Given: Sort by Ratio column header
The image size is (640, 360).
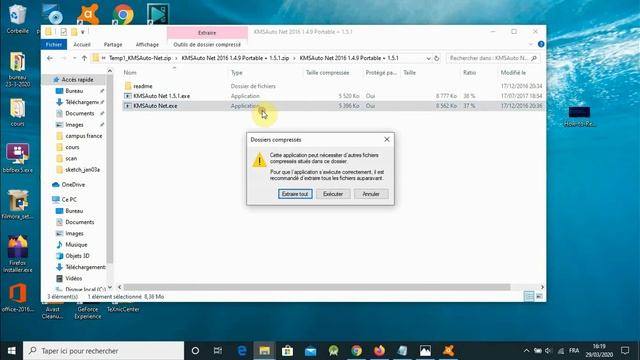Looking at the screenshot, I should (469, 73).
